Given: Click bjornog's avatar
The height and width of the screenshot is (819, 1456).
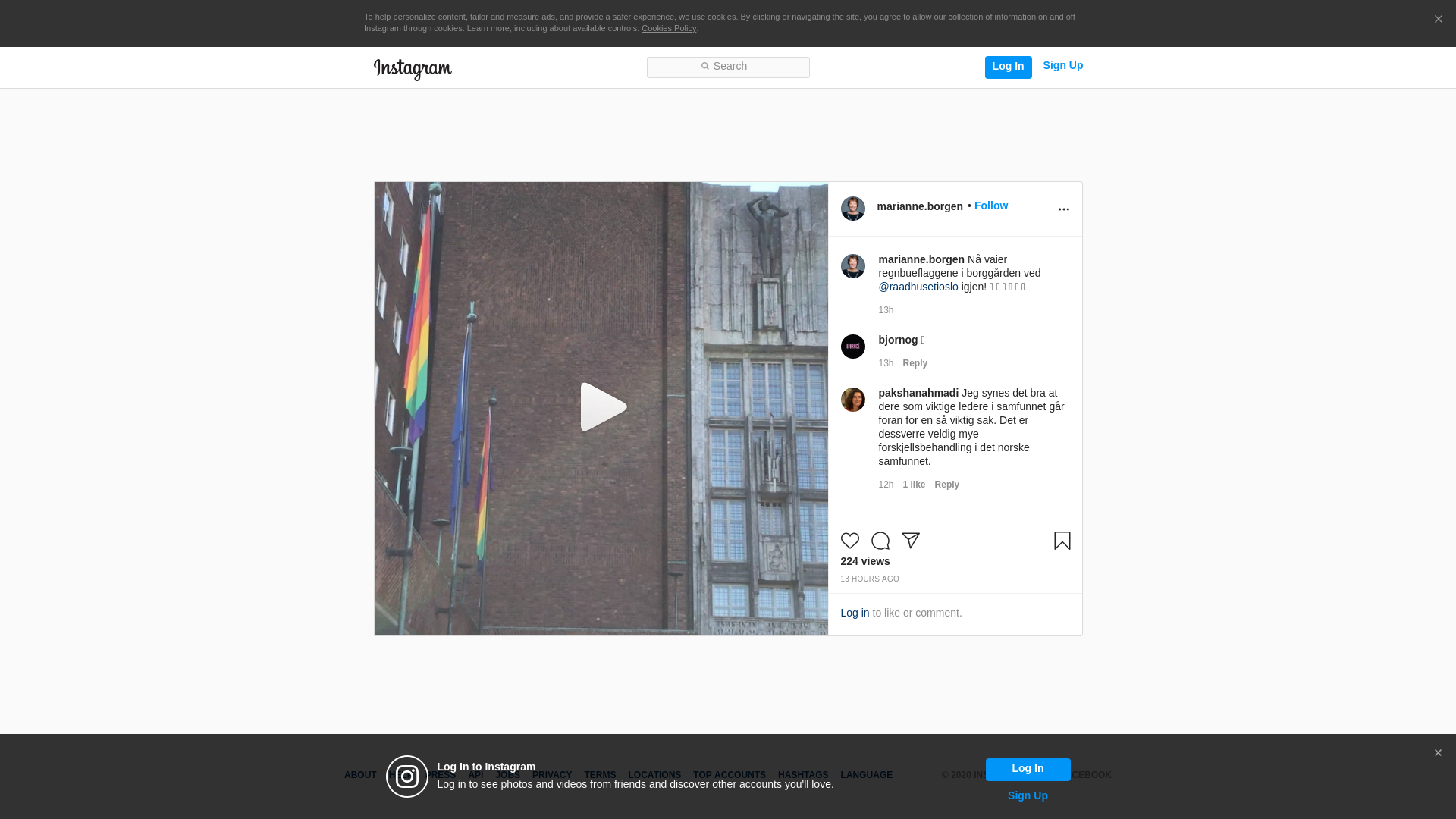Looking at the screenshot, I should pos(852,347).
